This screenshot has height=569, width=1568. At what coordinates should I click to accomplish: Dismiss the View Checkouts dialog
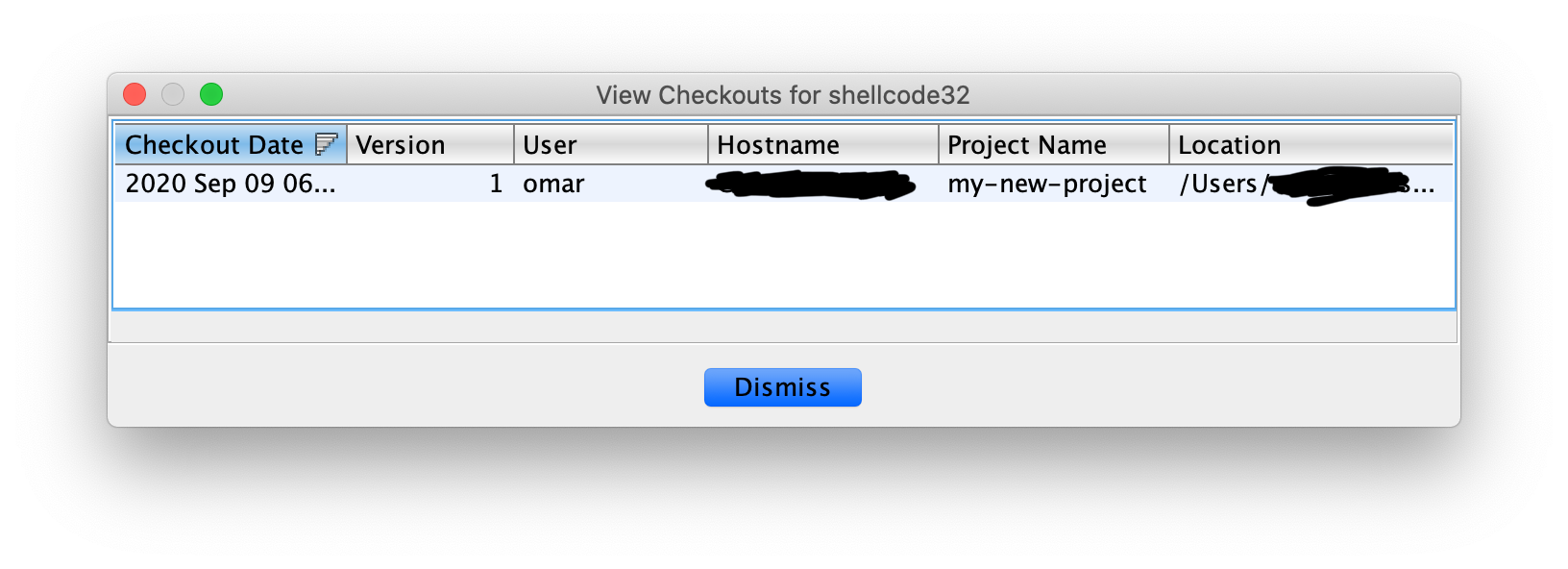click(783, 387)
